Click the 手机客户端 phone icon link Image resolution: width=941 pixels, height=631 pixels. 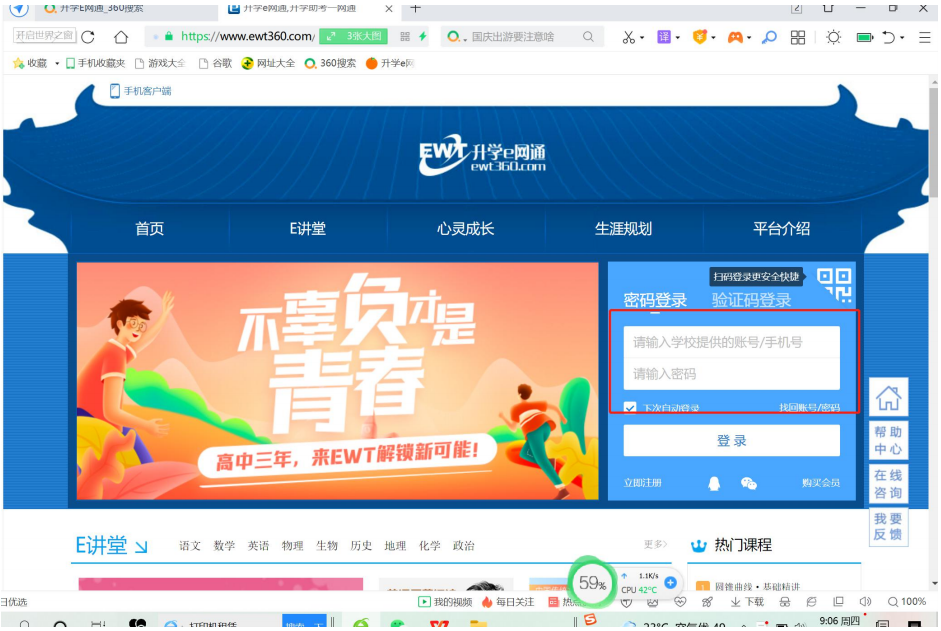pyautogui.click(x=140, y=91)
